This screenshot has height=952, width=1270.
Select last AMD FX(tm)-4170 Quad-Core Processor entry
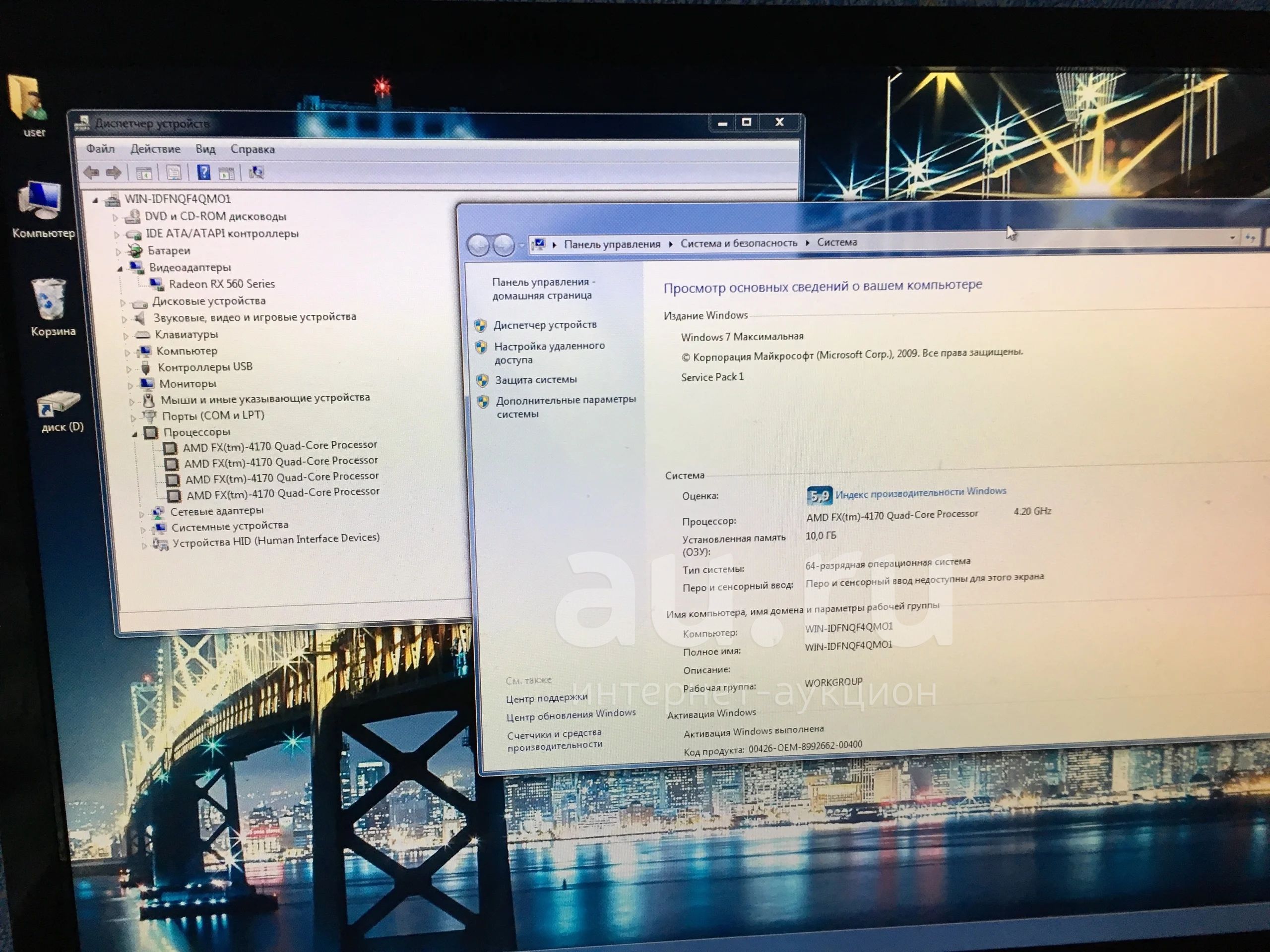(283, 493)
